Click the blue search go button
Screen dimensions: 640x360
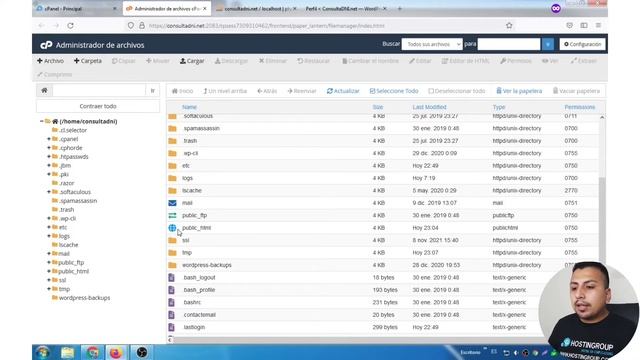pos(548,44)
